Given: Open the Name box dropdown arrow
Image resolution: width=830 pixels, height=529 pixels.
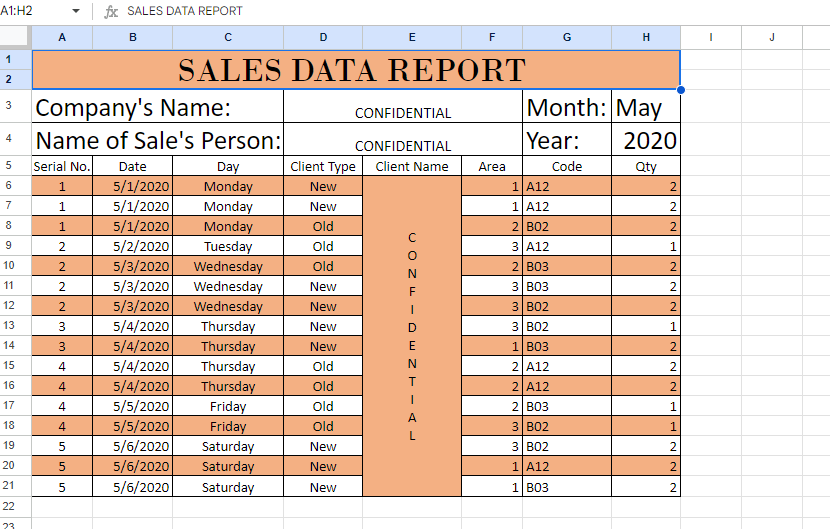Looking at the screenshot, I should (76, 11).
